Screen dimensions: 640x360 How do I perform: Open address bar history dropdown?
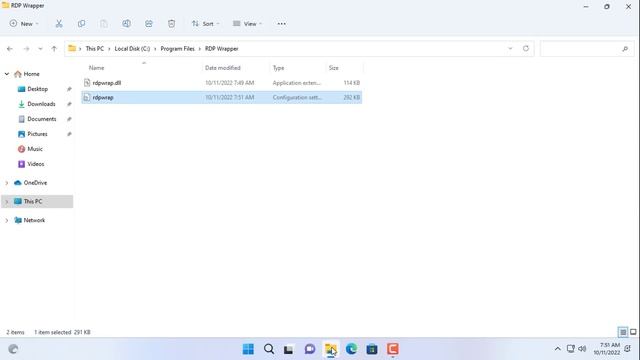click(510, 49)
